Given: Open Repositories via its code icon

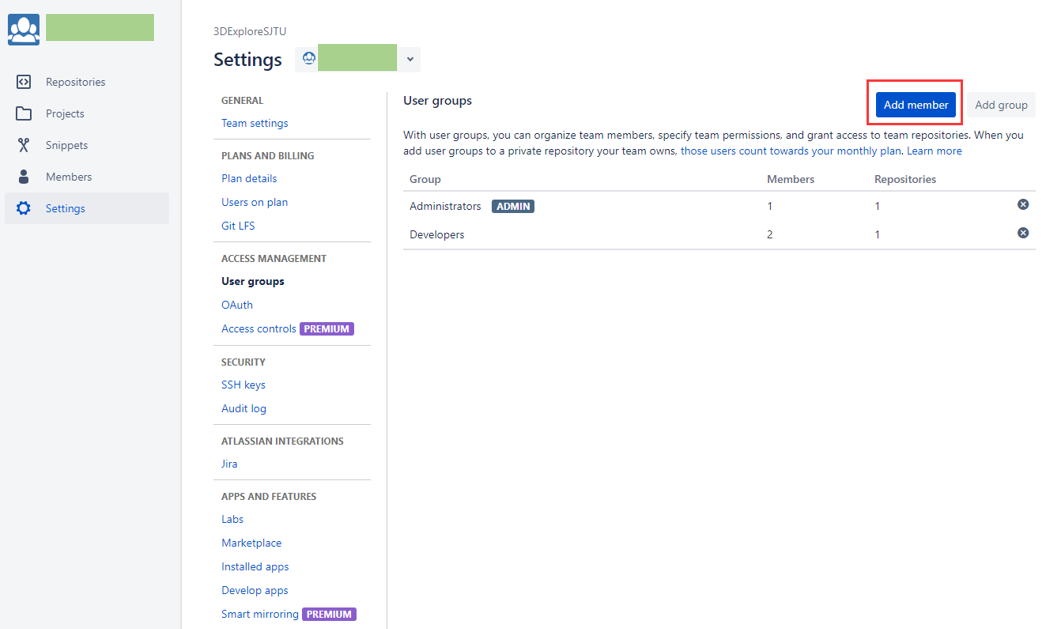Looking at the screenshot, I should [23, 82].
